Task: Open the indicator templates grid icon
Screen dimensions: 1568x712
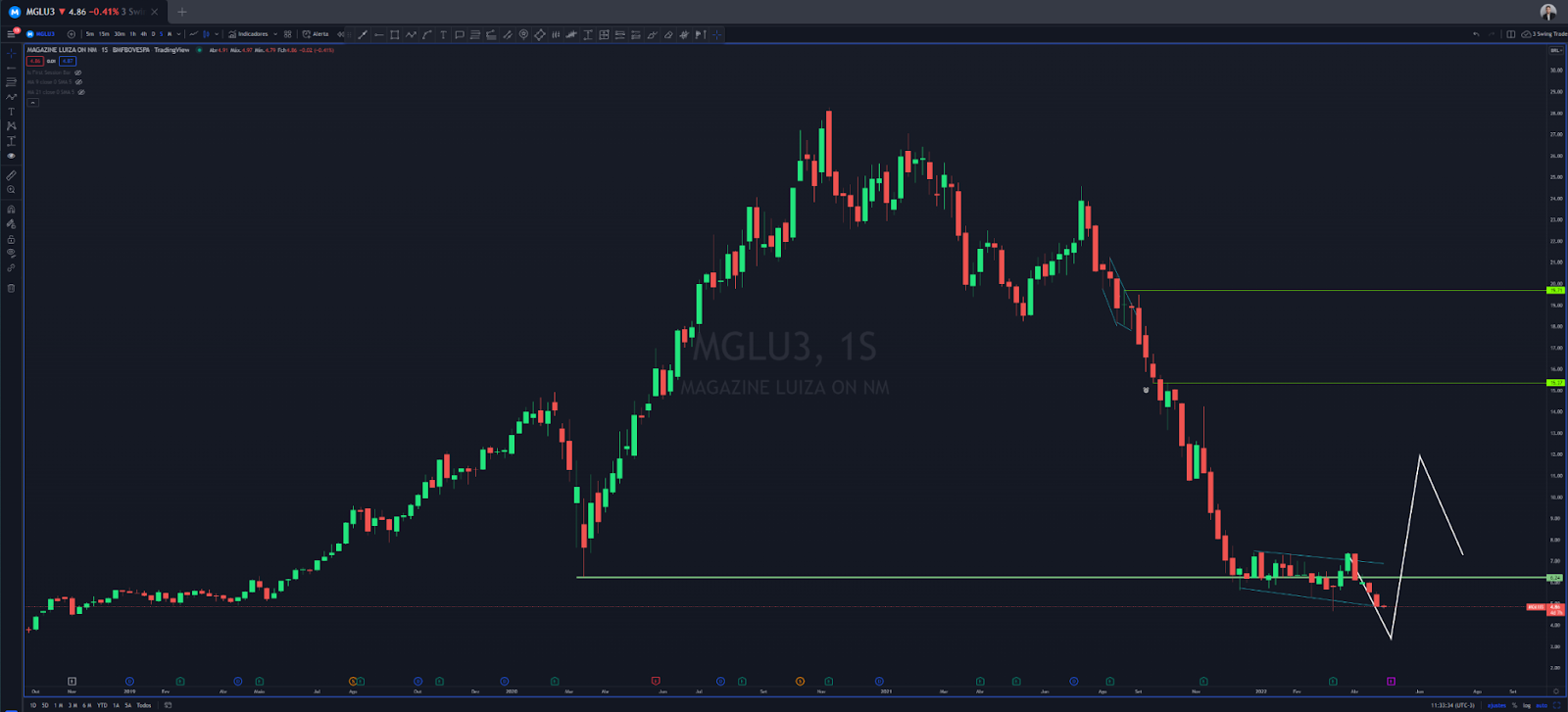Action: click(287, 34)
